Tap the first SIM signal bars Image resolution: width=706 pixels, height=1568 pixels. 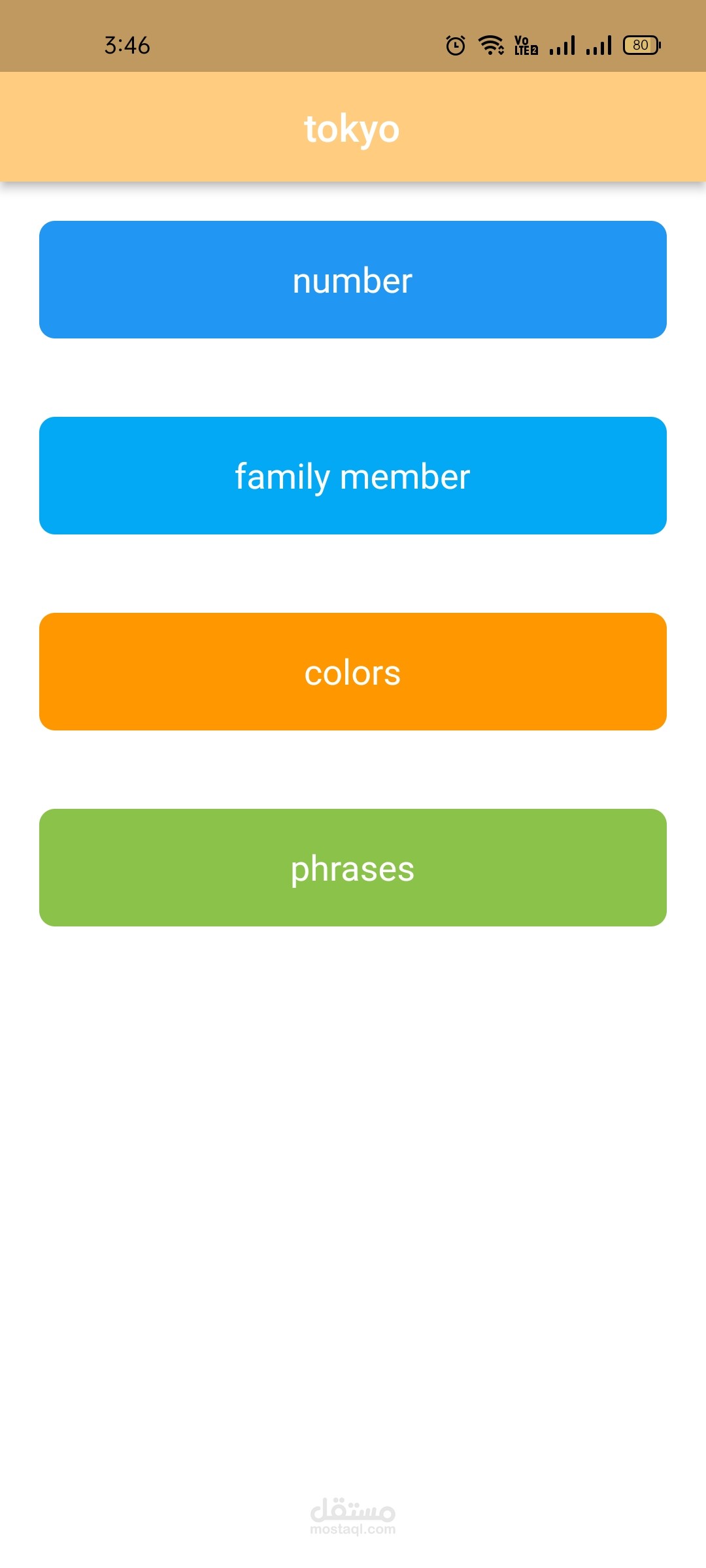(562, 45)
